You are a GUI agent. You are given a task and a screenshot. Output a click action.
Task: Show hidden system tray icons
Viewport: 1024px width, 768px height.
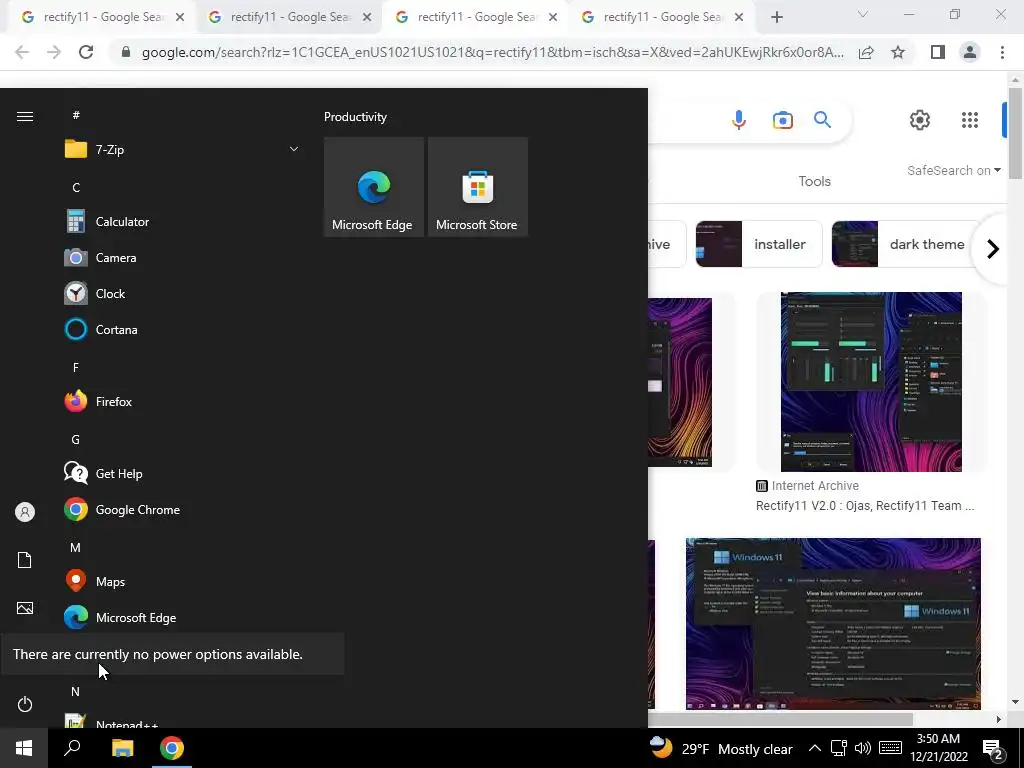[814, 748]
